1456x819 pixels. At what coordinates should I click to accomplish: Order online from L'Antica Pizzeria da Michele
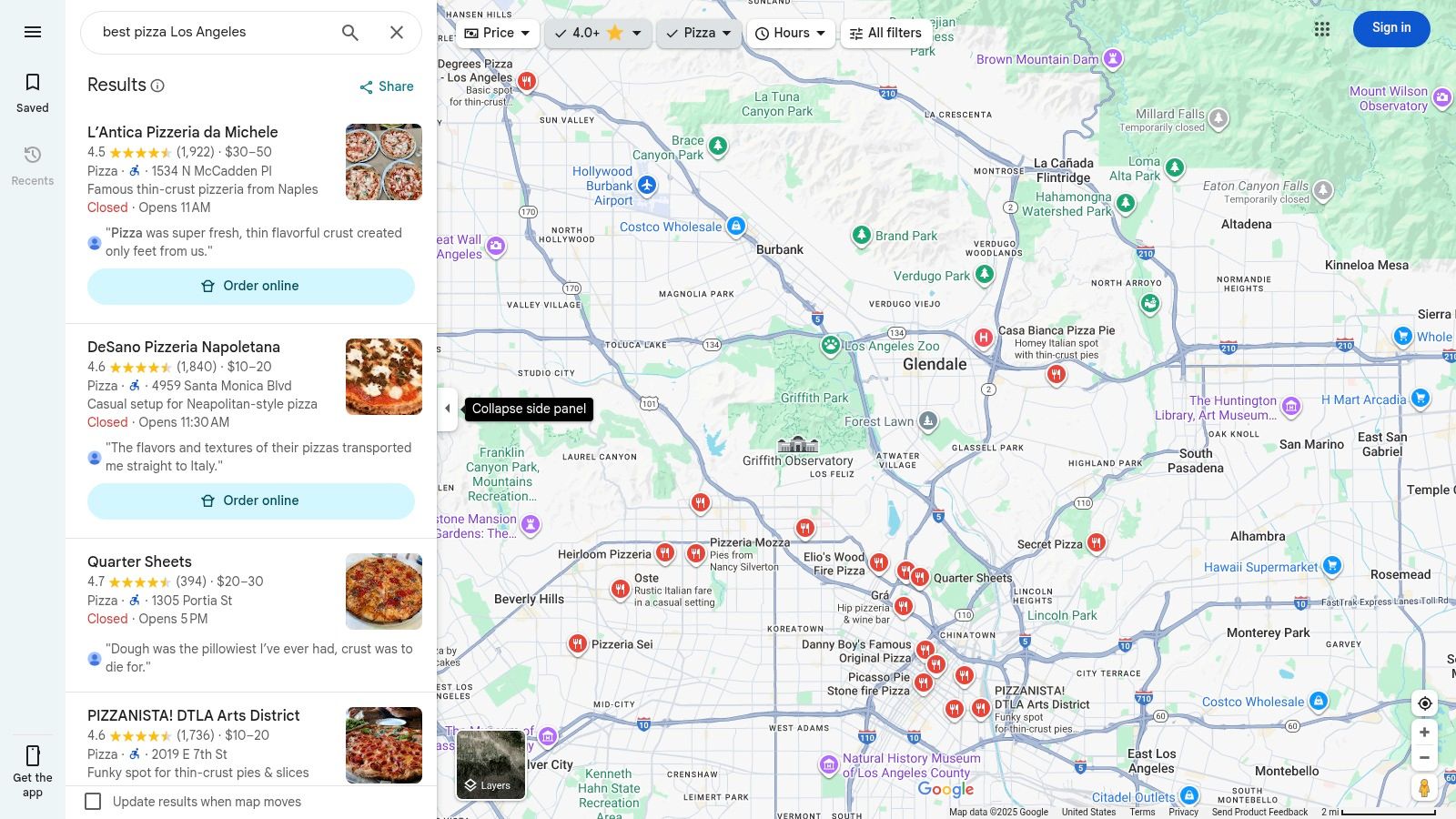(x=251, y=286)
